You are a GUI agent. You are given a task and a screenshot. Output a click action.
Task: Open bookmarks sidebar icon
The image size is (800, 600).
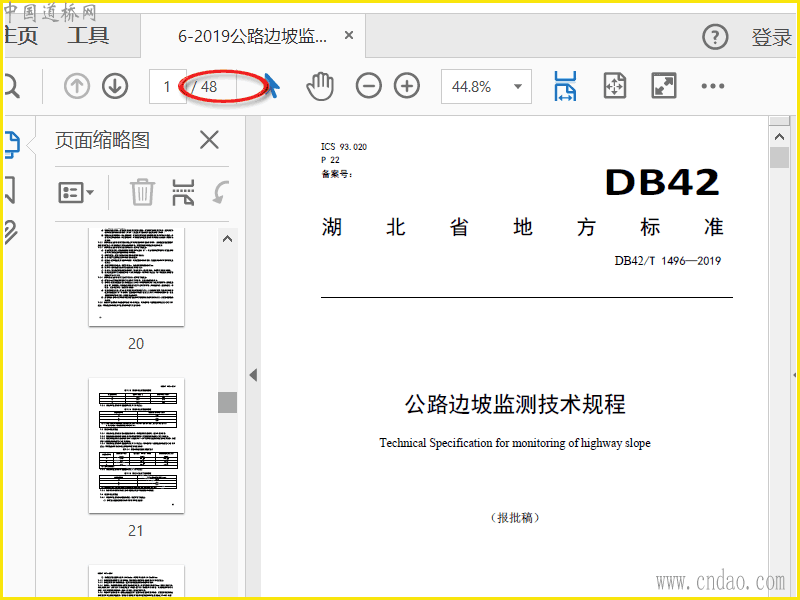(x=10, y=189)
